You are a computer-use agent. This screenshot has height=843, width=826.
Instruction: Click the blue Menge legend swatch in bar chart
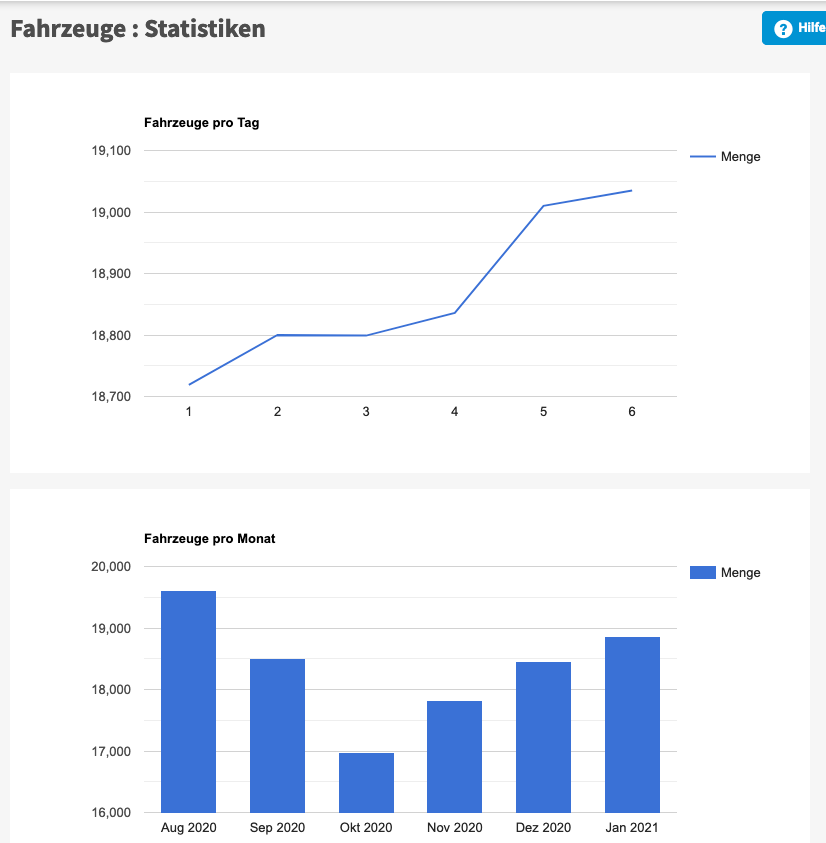[x=703, y=573]
